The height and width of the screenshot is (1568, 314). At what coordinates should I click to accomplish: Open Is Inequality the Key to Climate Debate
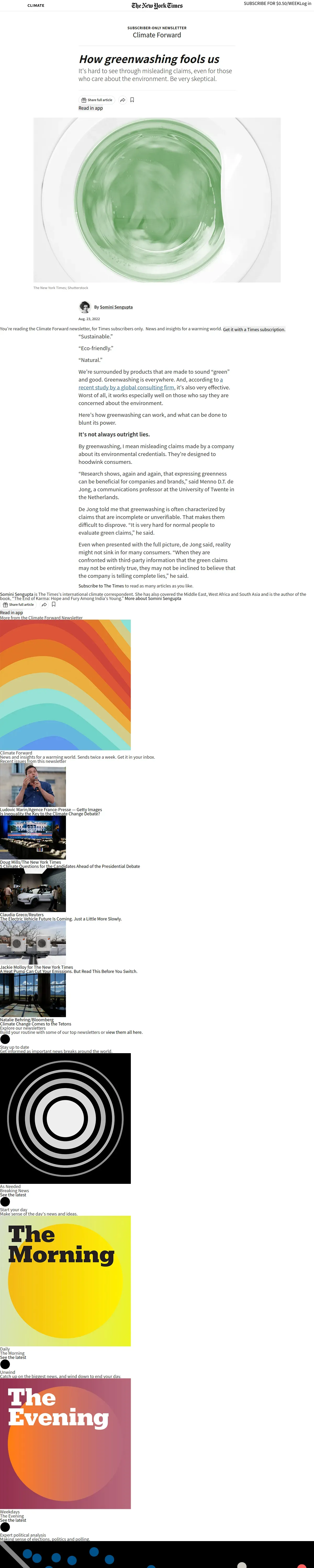click(50, 814)
